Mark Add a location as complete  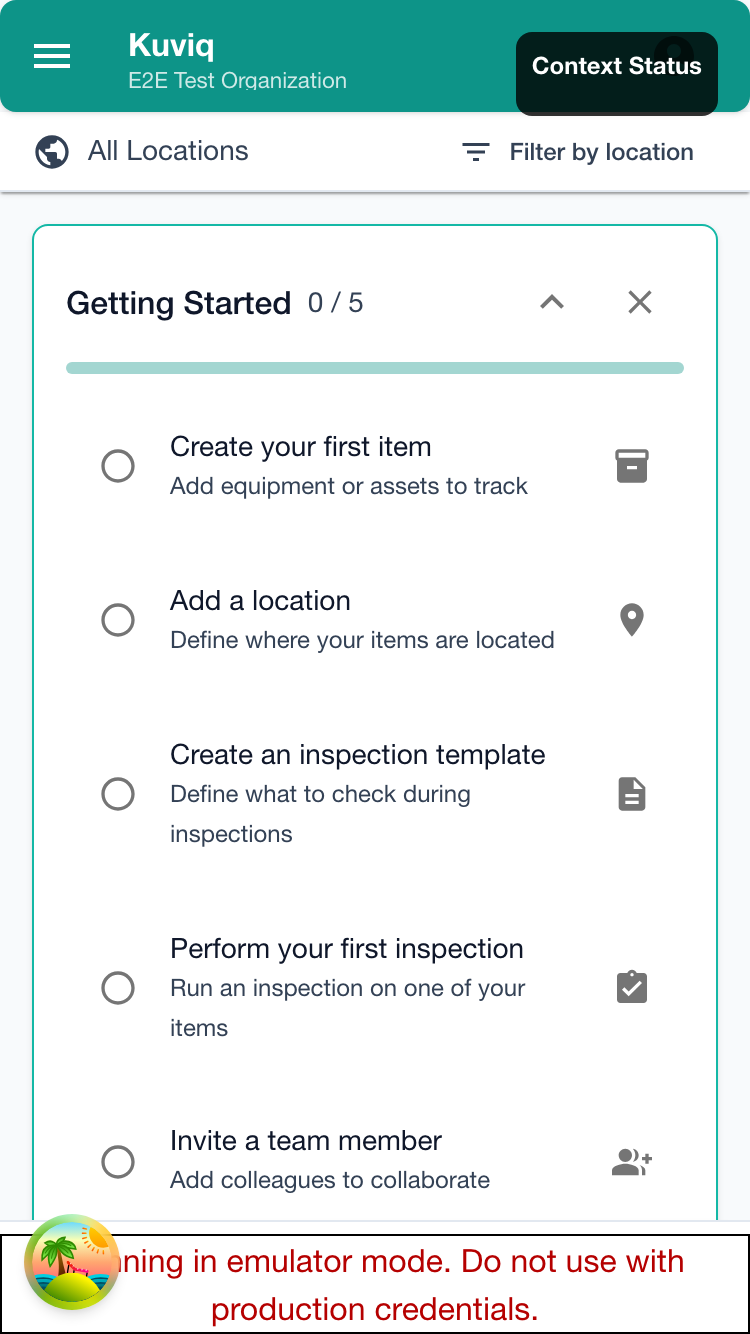point(118,619)
